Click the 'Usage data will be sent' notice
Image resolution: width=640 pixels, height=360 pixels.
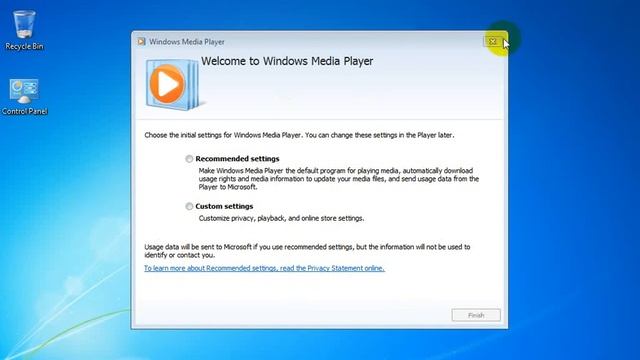tap(307, 251)
